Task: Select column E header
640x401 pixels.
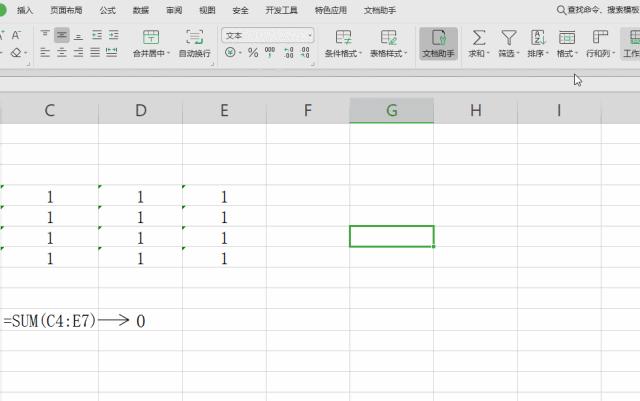Action: tap(224, 110)
